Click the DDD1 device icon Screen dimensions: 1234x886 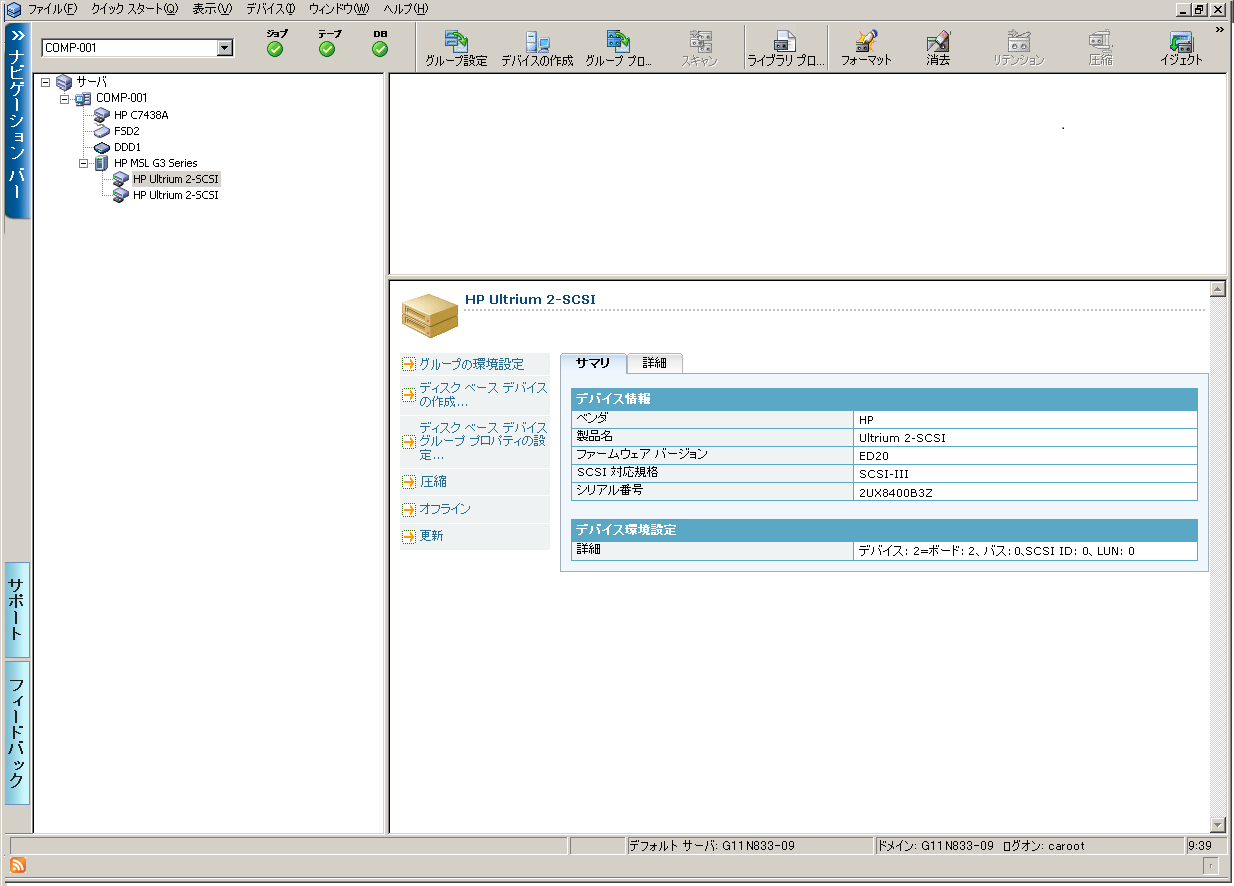coord(102,147)
